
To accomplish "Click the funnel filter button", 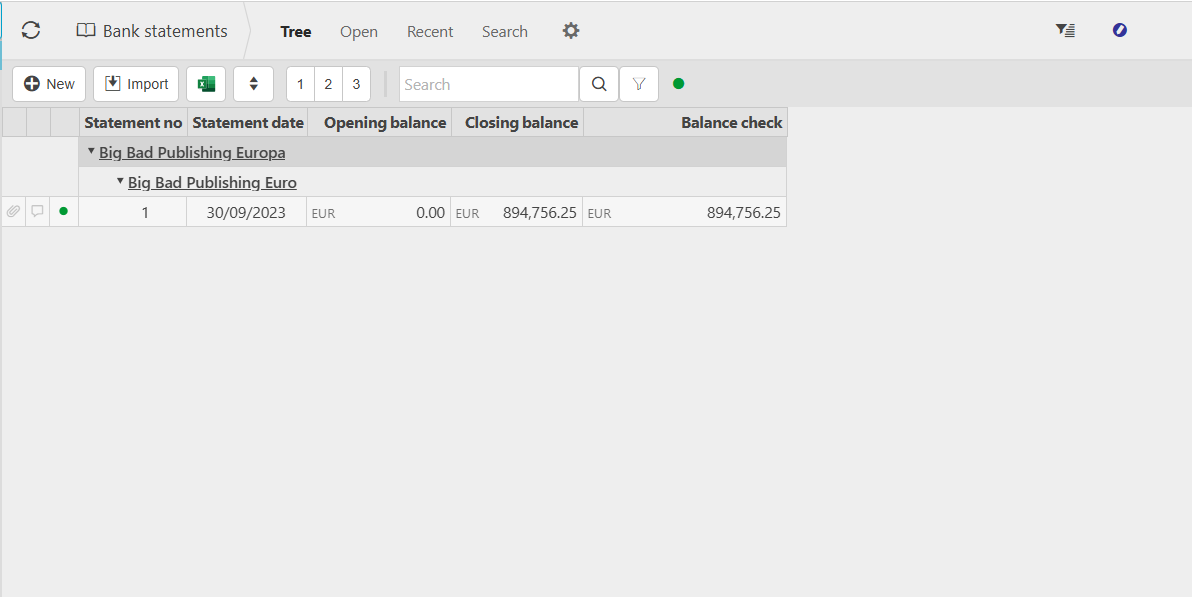I will (x=639, y=84).
